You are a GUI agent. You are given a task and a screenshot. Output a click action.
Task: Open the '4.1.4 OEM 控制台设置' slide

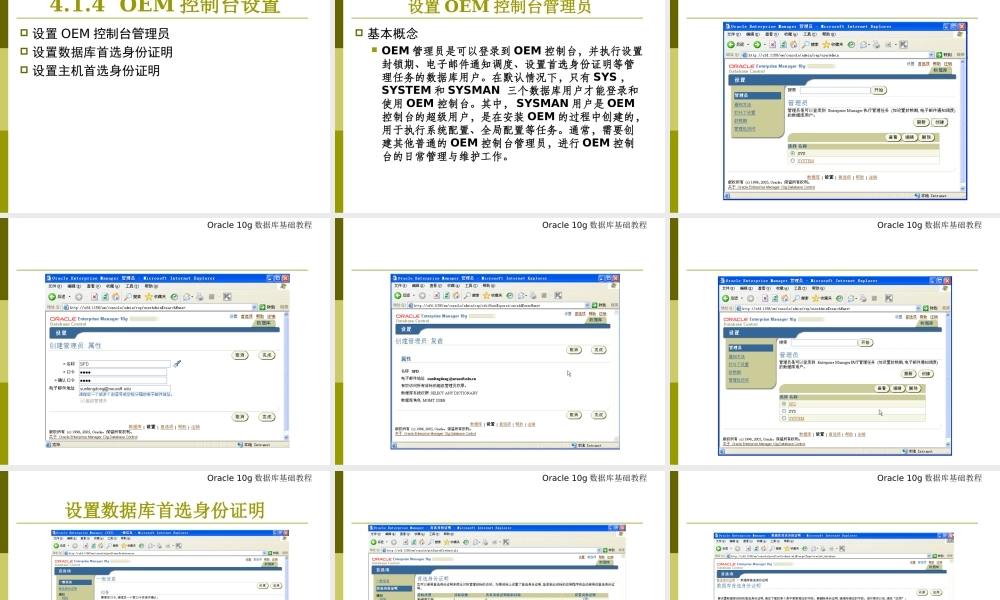point(165,106)
